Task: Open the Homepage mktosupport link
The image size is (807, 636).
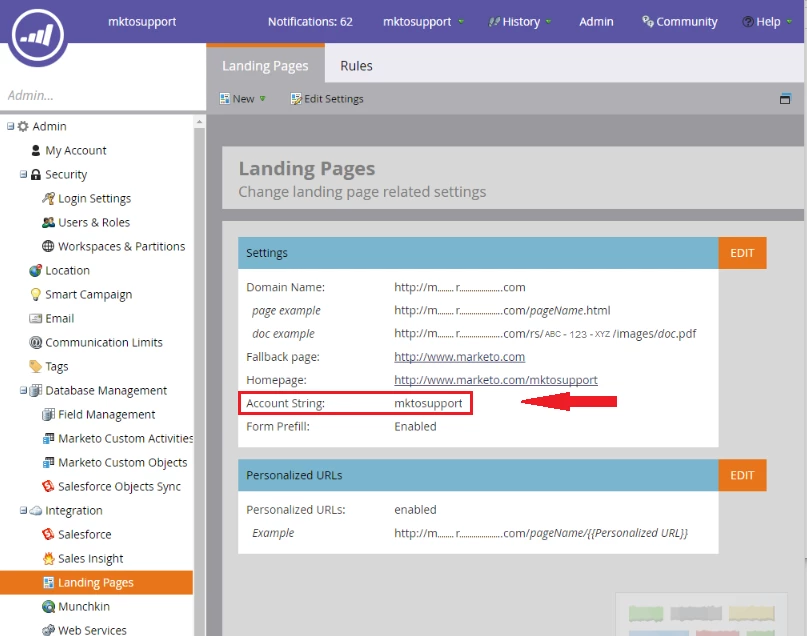Action: tap(496, 380)
